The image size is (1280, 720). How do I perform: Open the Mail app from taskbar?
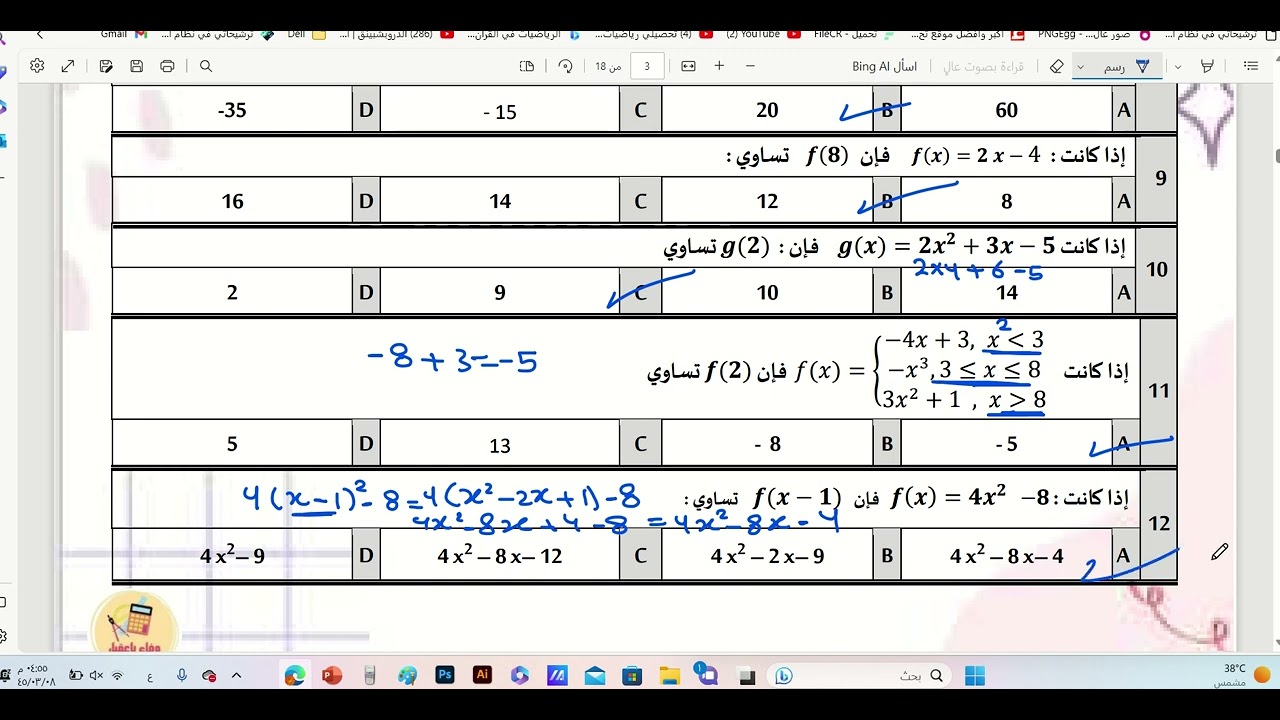click(595, 676)
